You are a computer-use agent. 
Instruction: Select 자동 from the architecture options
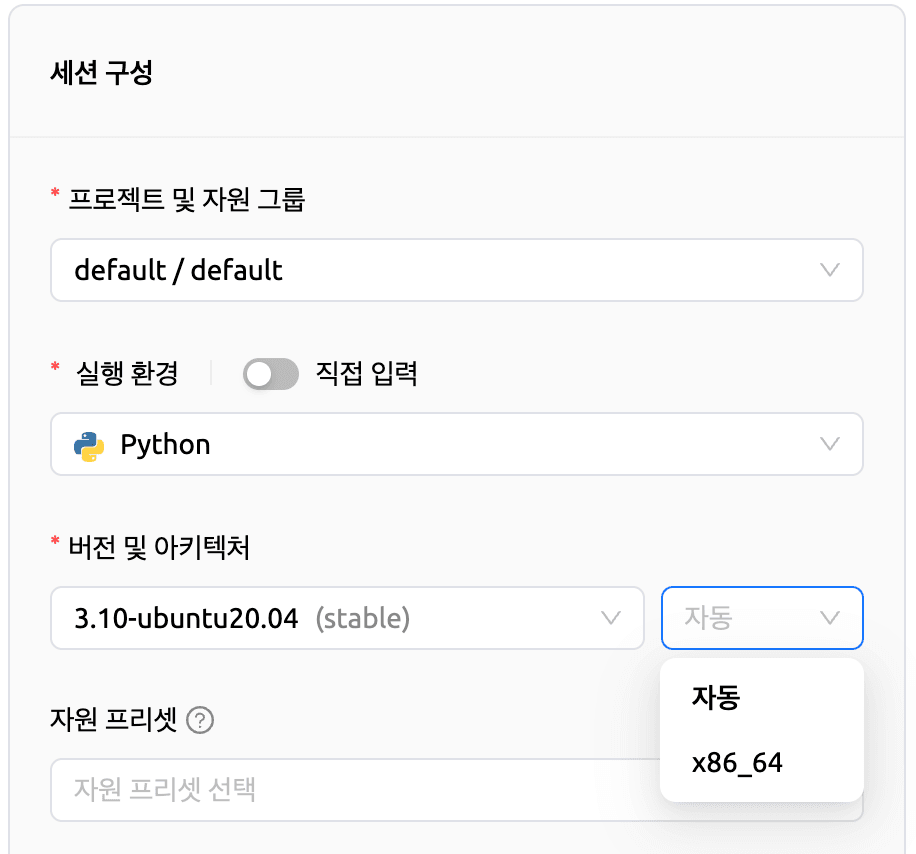point(712,698)
